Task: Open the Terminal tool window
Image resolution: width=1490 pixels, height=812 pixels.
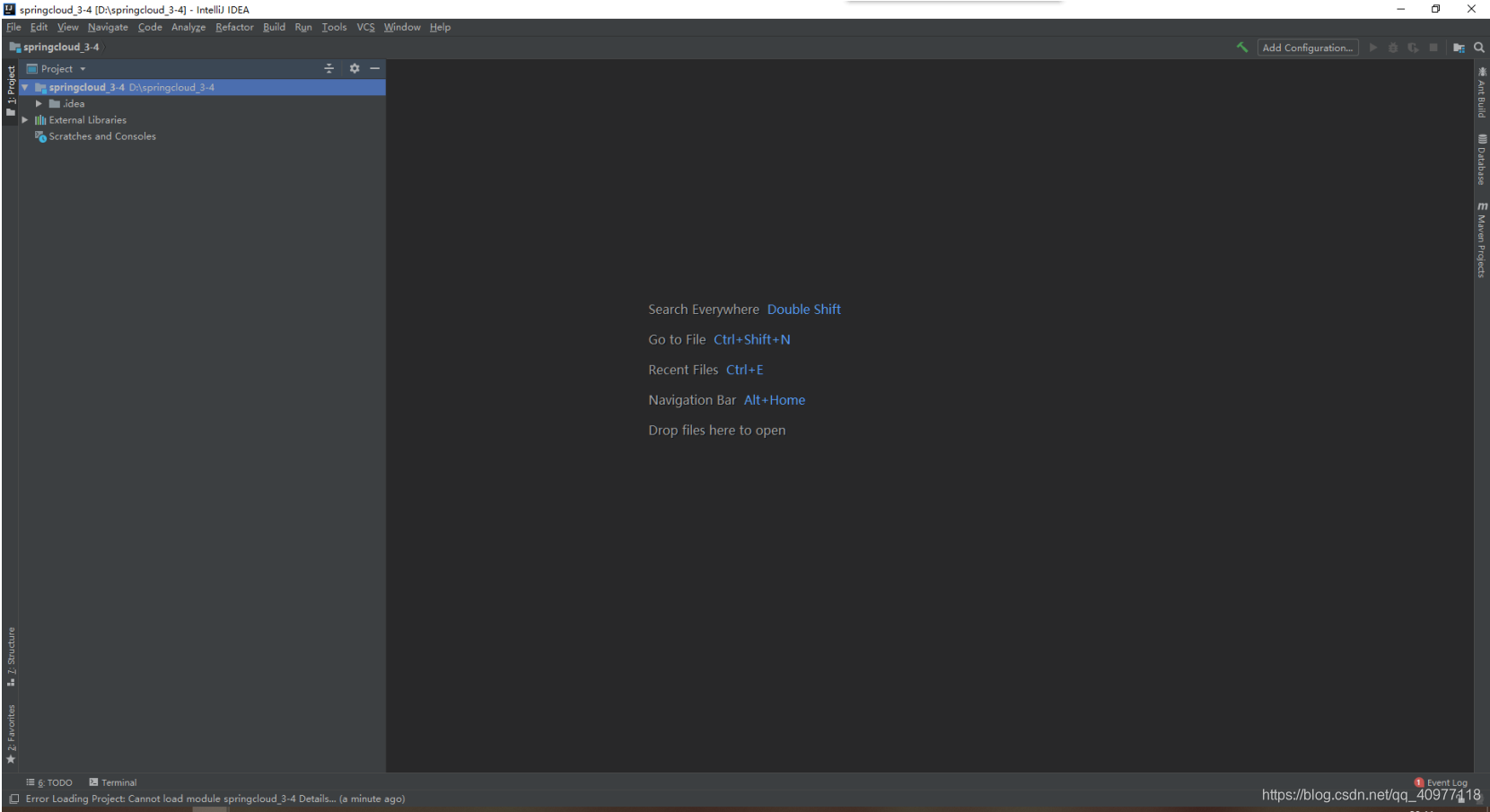Action: pyautogui.click(x=113, y=782)
